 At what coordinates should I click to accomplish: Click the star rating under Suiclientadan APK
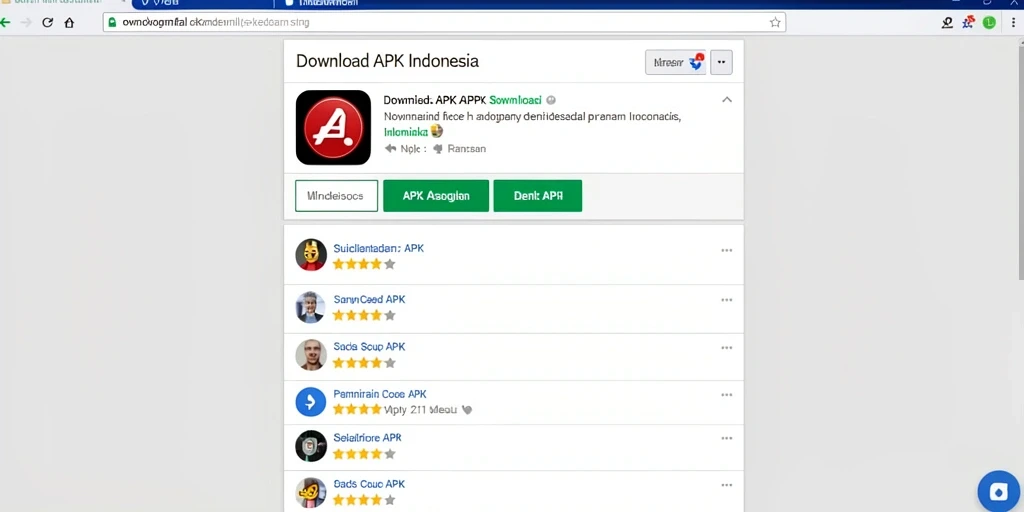[x=364, y=264]
